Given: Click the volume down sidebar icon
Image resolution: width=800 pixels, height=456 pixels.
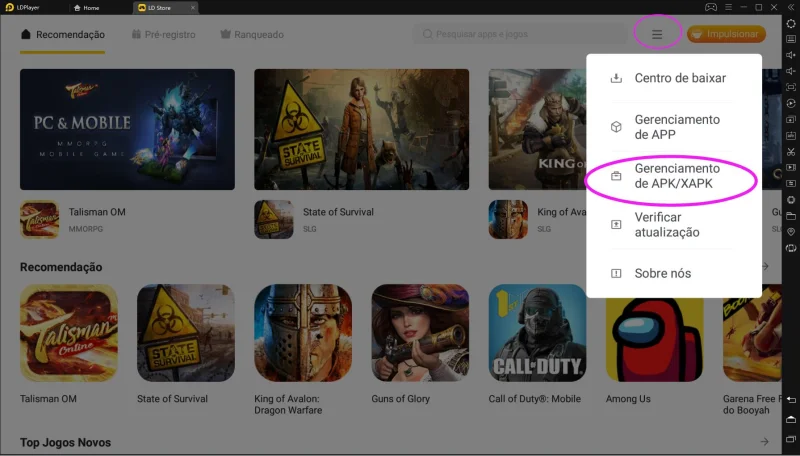Looking at the screenshot, I should (x=791, y=71).
